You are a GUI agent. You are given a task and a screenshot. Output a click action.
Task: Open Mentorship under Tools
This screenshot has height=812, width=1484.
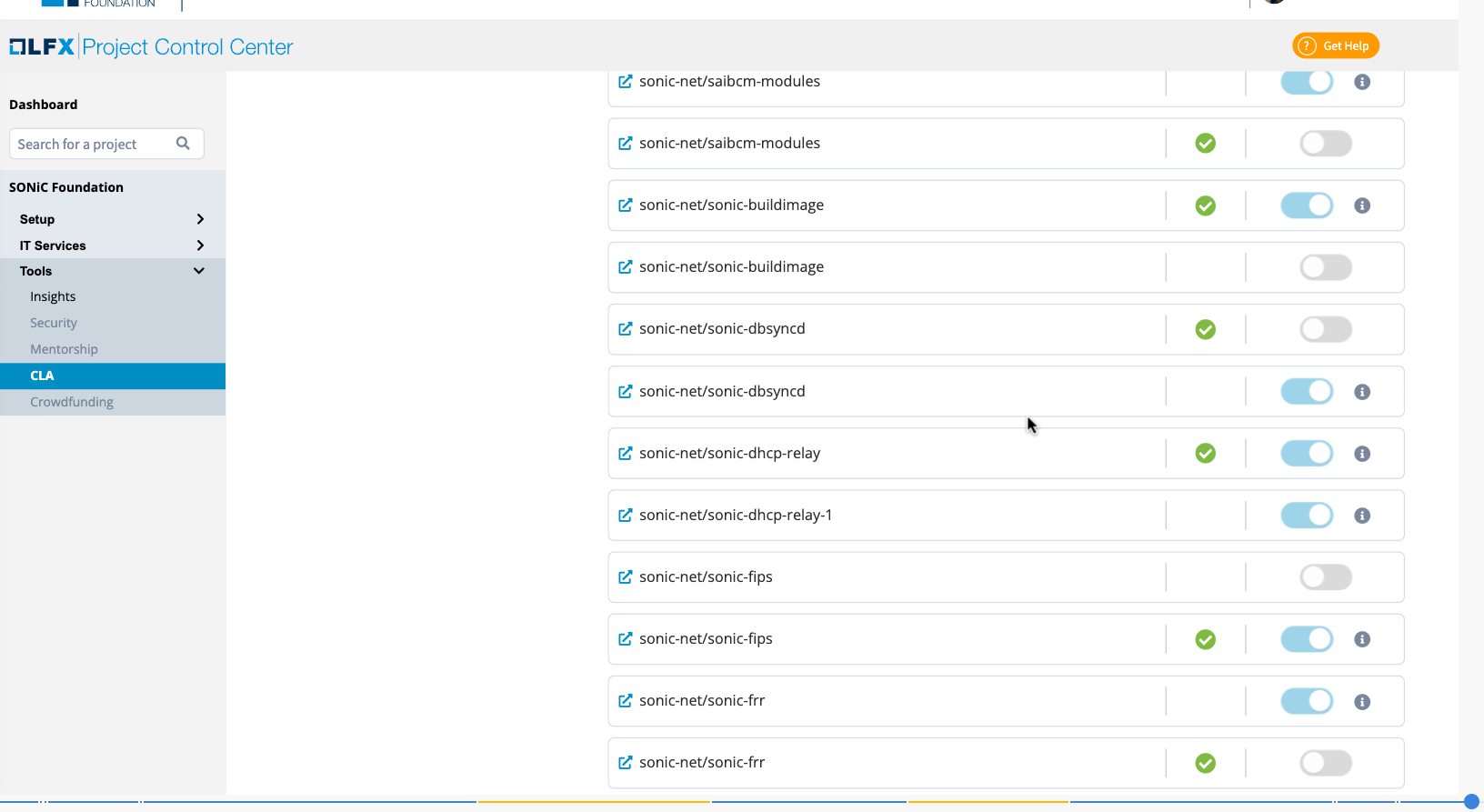(64, 349)
